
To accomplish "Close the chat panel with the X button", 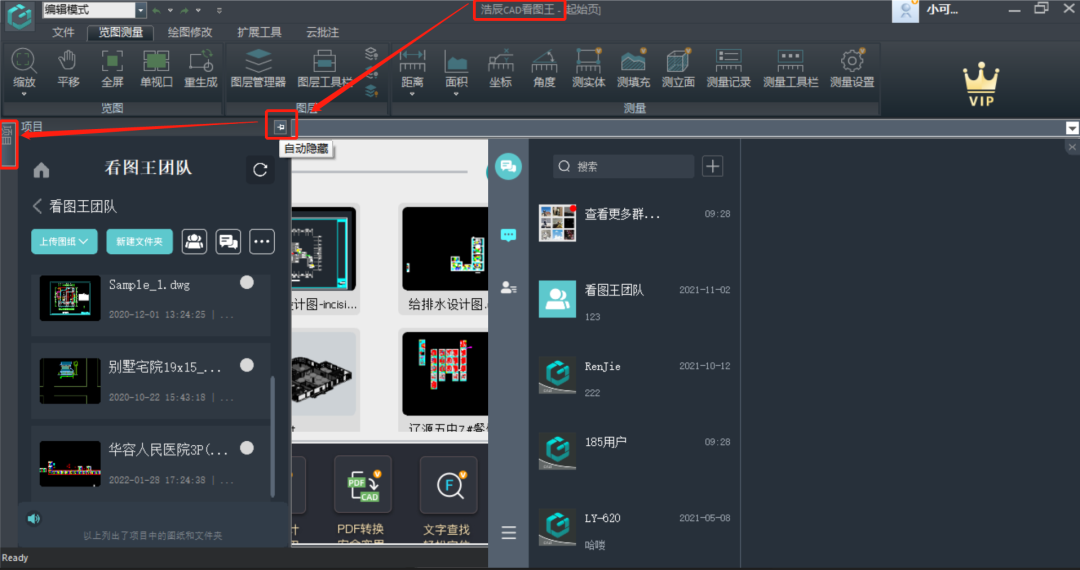I will (1072, 147).
